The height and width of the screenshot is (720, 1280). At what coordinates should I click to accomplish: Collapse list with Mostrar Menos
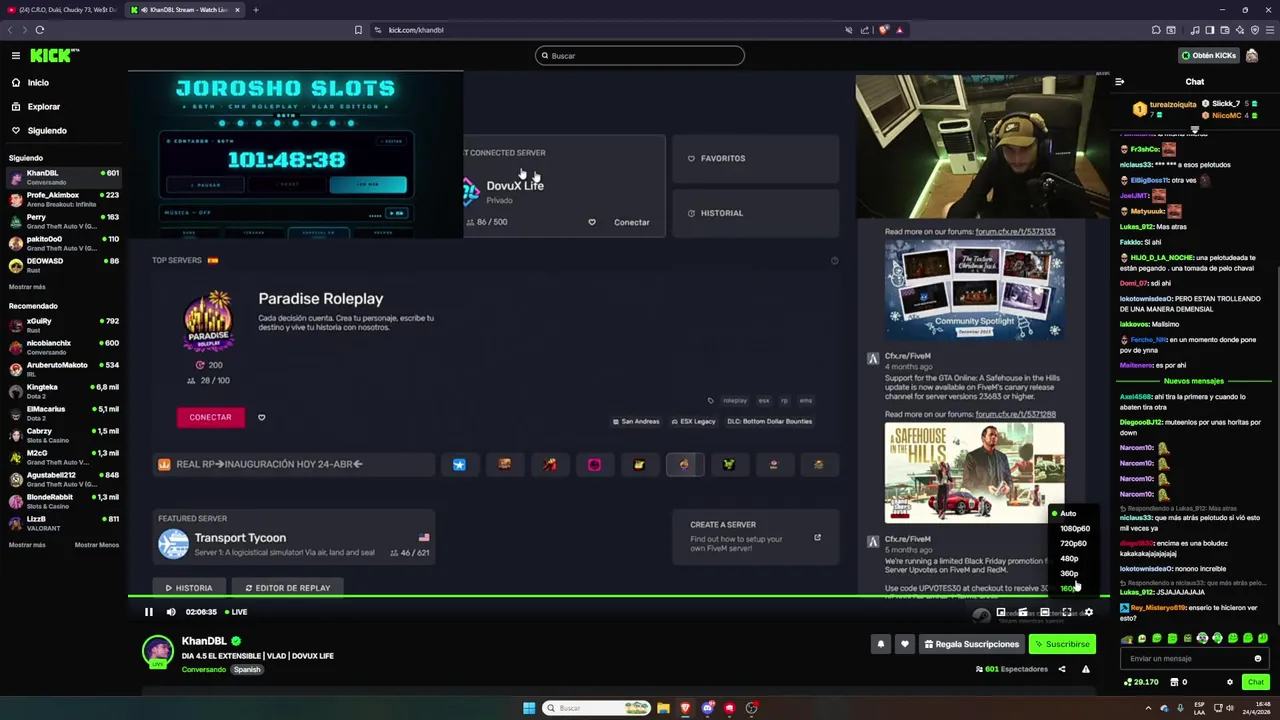[96, 545]
